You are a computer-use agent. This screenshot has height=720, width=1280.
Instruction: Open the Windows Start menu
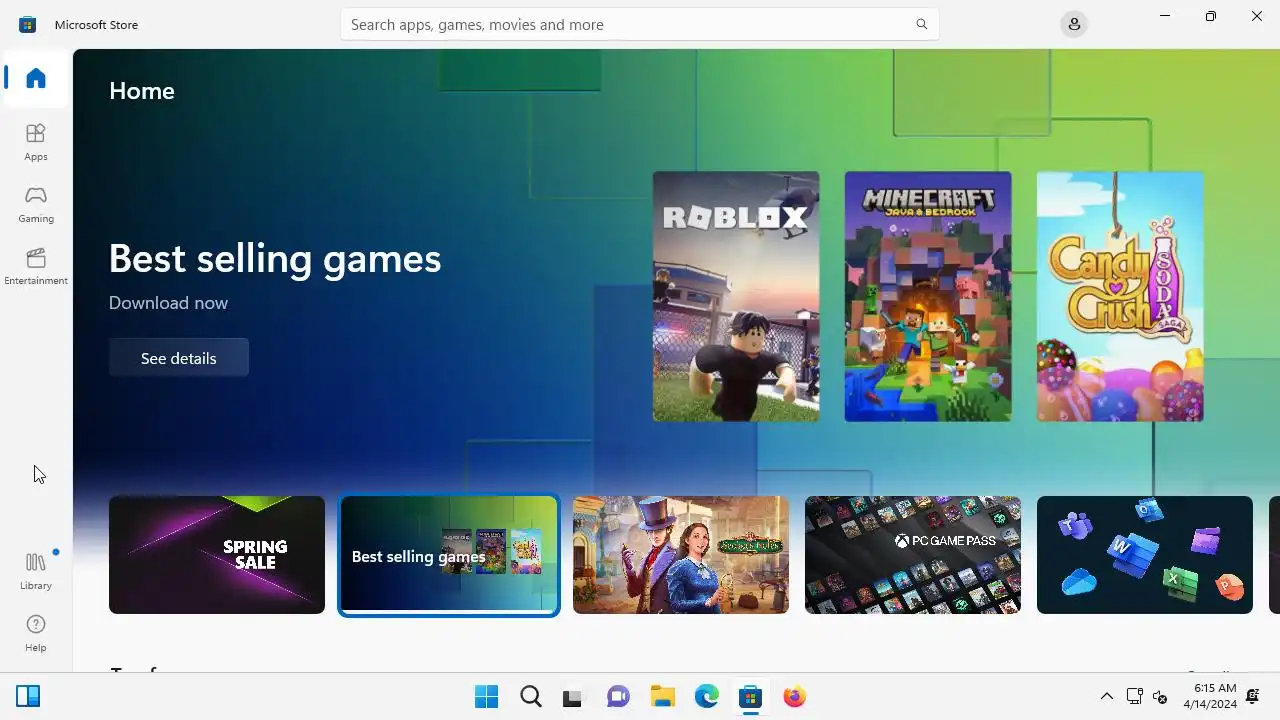tap(487, 697)
